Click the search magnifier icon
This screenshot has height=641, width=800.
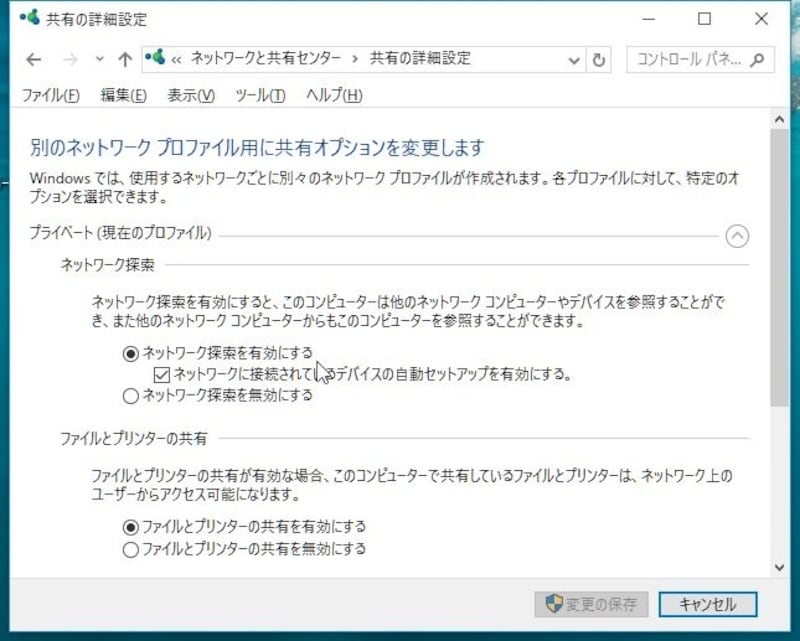click(x=757, y=60)
